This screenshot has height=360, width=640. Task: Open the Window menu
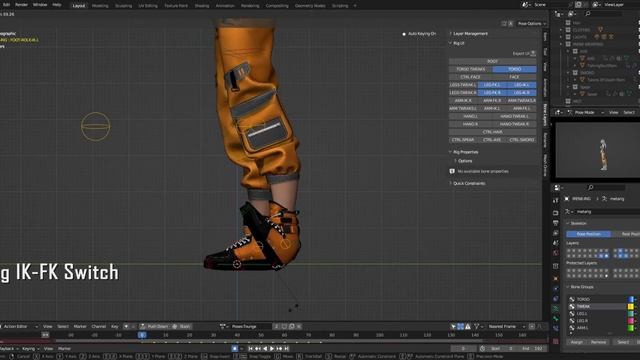click(x=40, y=5)
